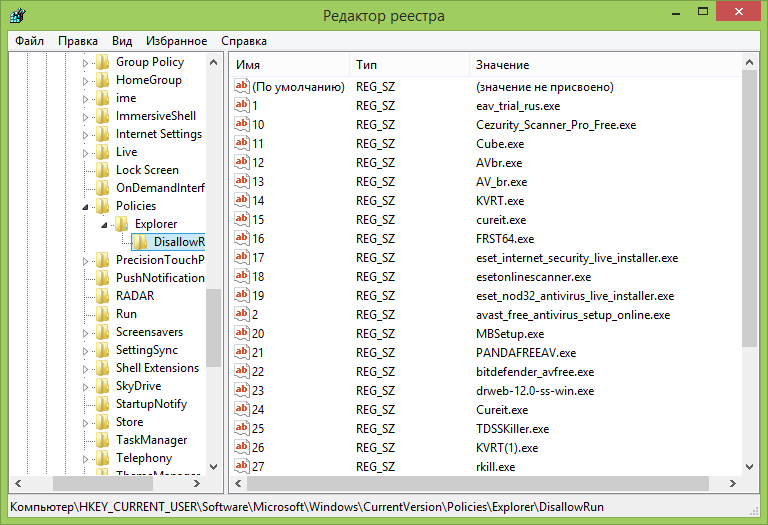Click the Group Policy folder icon
Image resolution: width=768 pixels, height=525 pixels.
(103, 62)
